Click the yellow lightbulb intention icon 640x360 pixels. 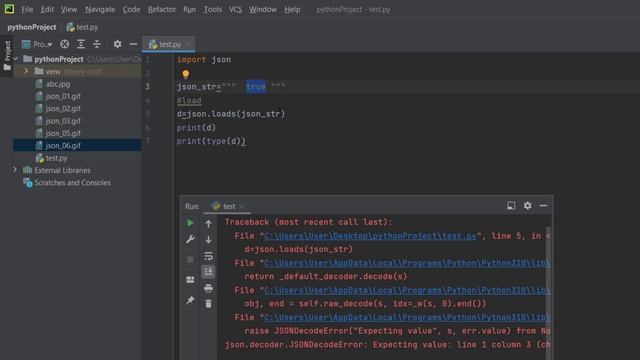186,74
